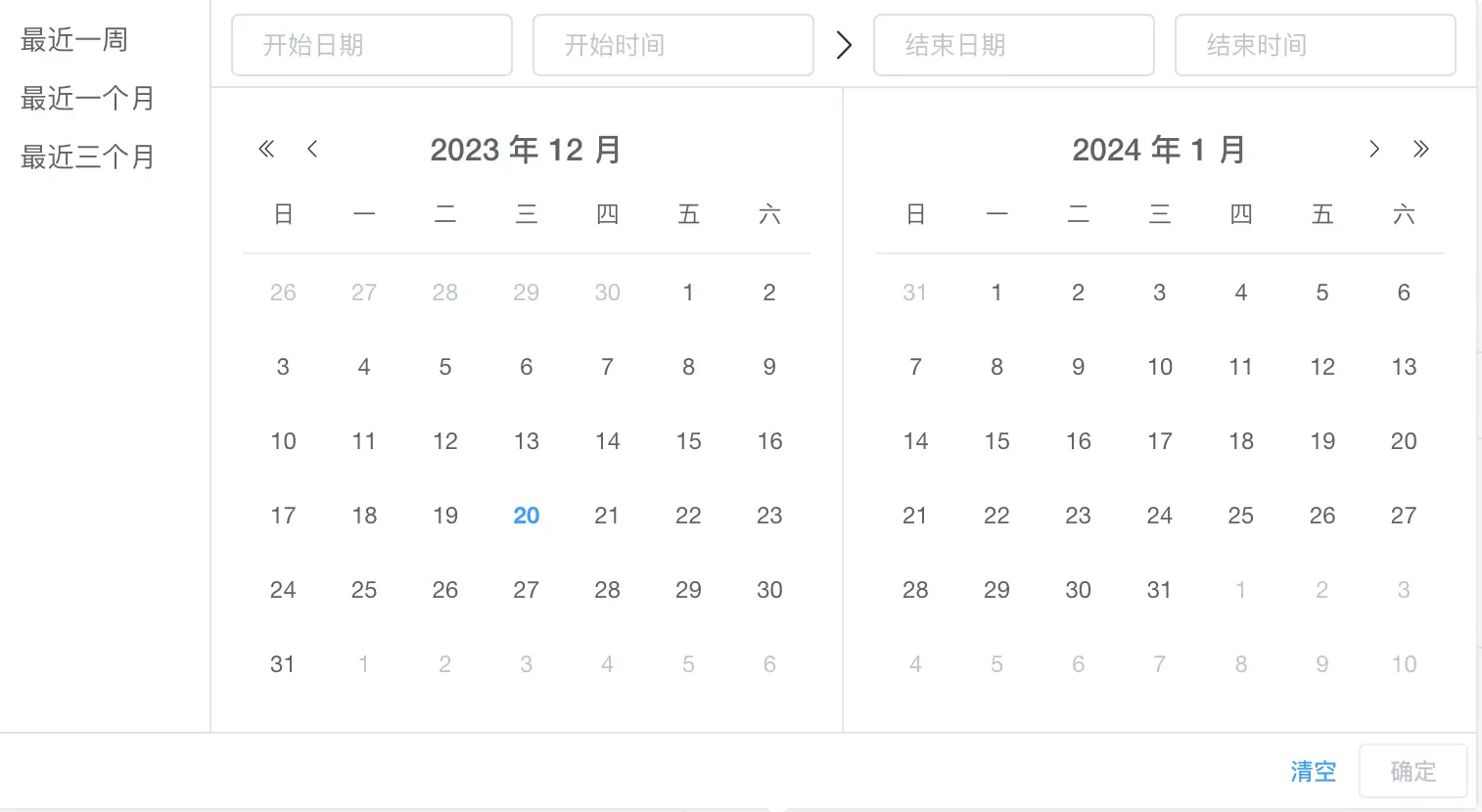The image size is (1482, 812).
Task: Click the 结束日期 input field
Action: 1013,44
